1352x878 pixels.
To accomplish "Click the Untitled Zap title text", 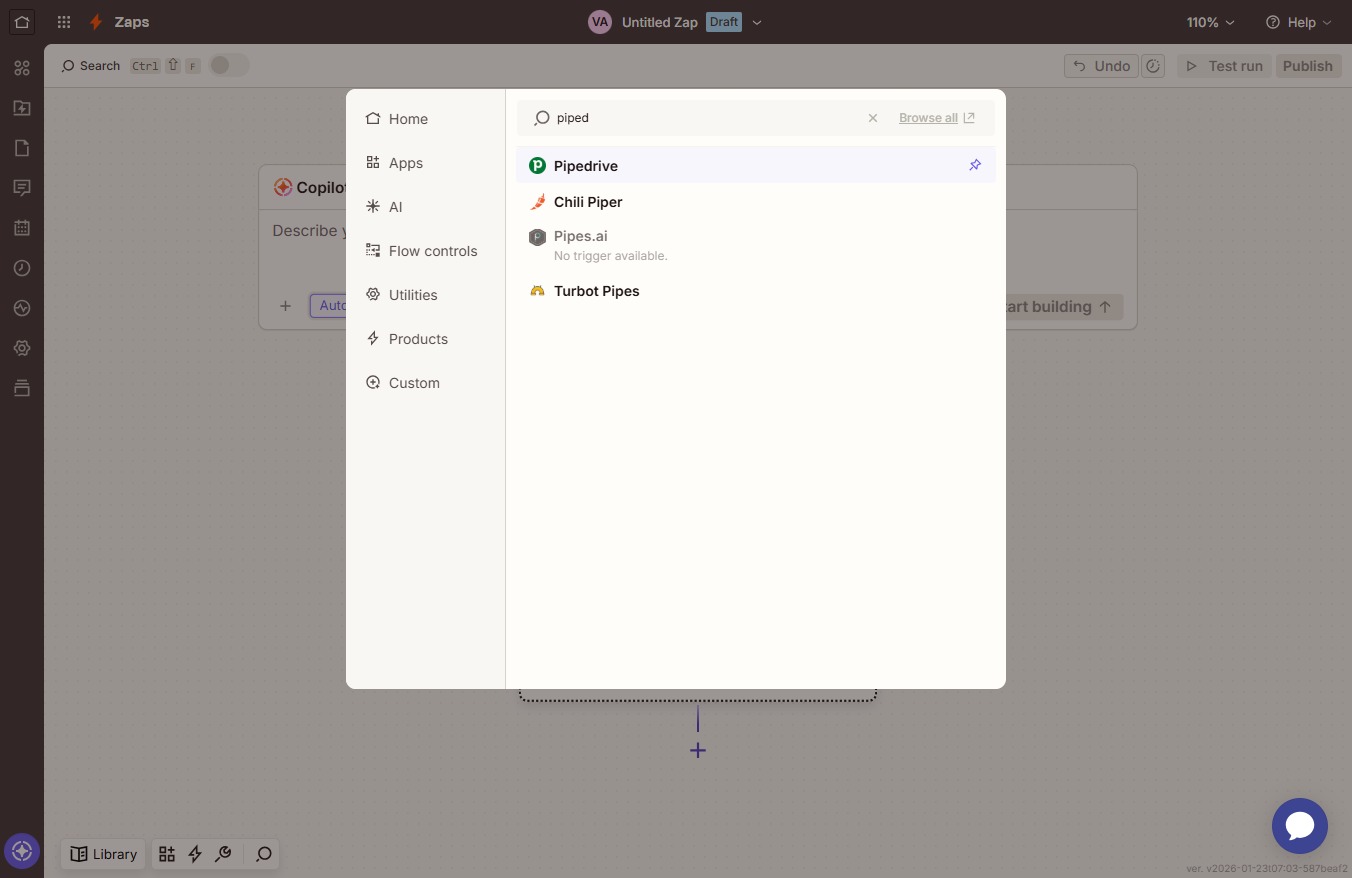I will tap(660, 22).
